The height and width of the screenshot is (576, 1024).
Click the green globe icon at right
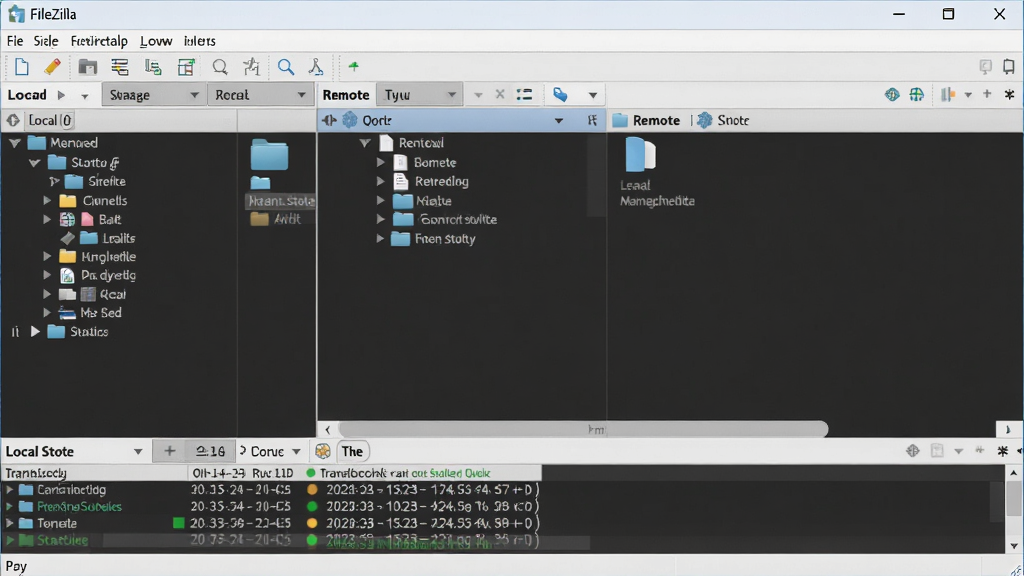(x=917, y=95)
